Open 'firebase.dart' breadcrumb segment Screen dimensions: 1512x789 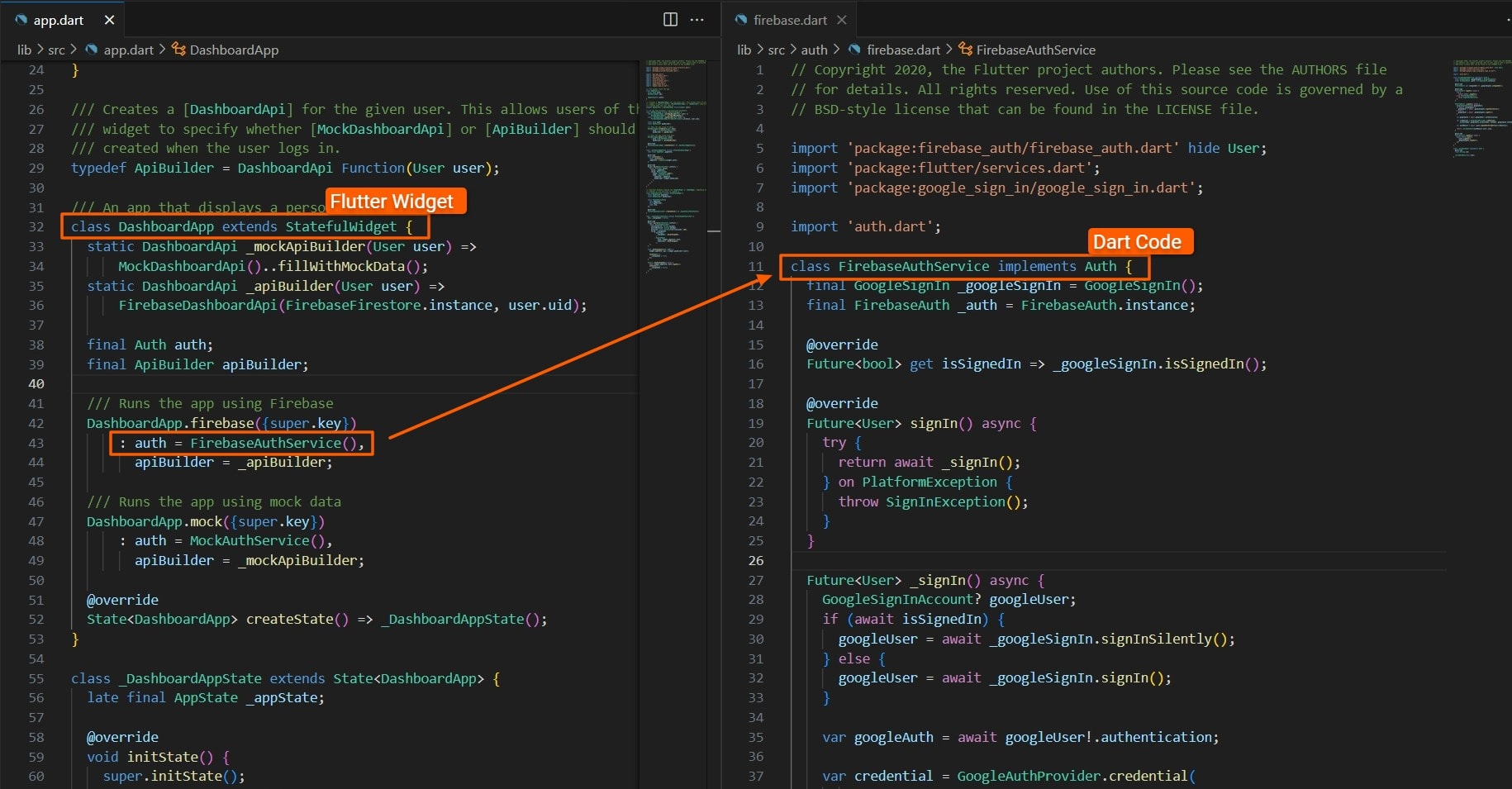click(x=903, y=50)
